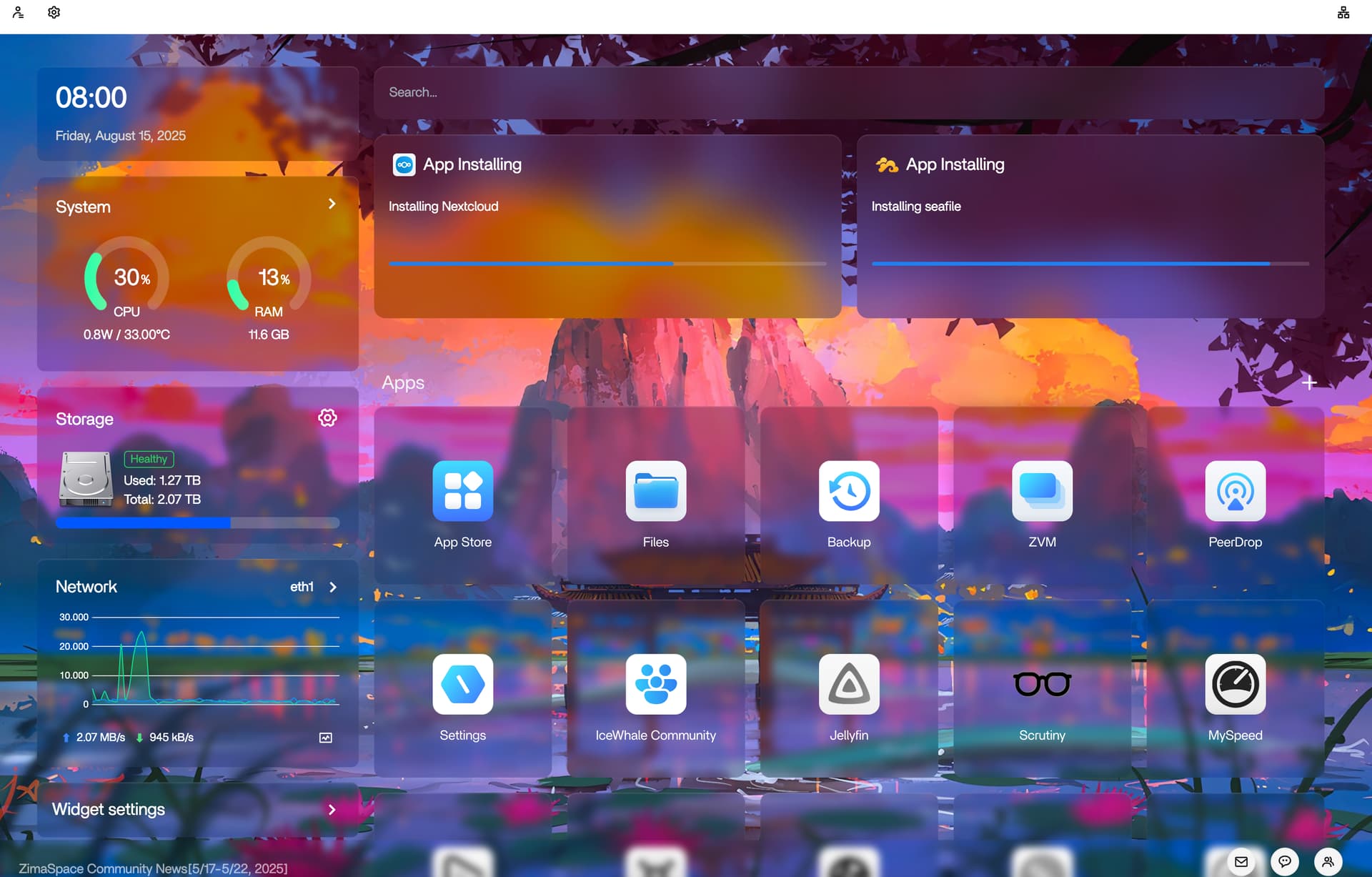Open Jellyfin media app
1372x877 pixels.
[848, 684]
